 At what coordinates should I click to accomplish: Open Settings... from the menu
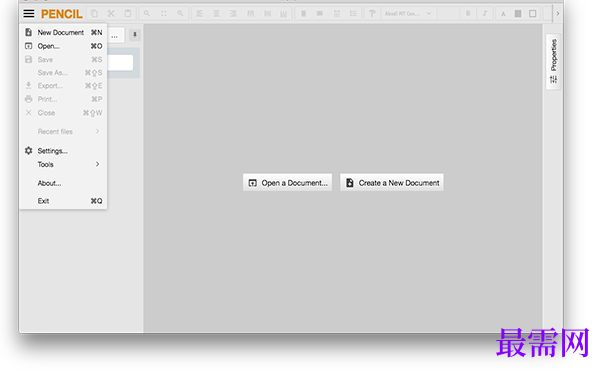tap(63, 151)
